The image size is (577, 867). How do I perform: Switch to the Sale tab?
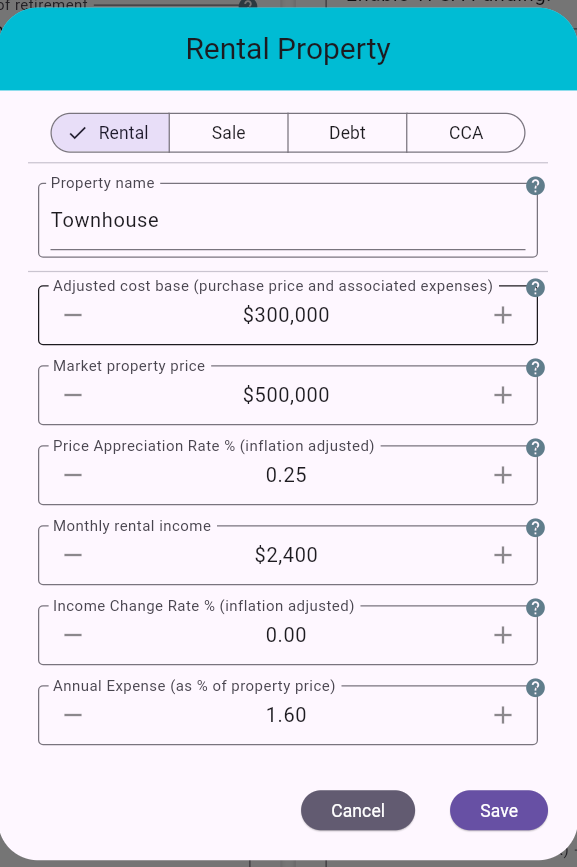[x=228, y=132]
